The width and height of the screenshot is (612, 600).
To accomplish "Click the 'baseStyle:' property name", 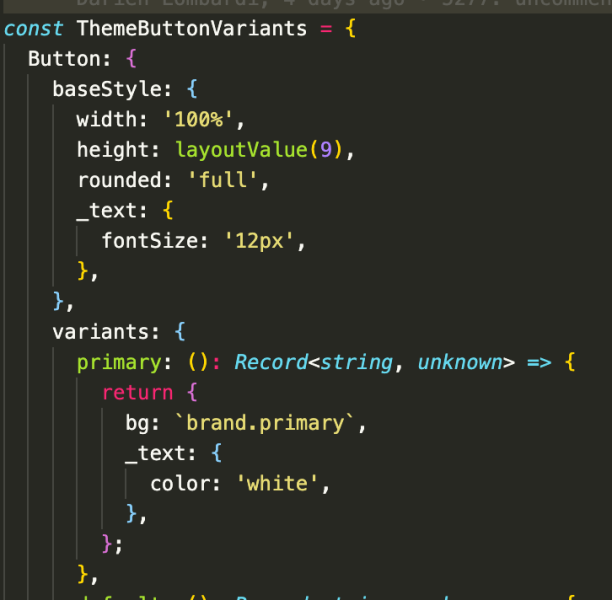I will (112, 89).
